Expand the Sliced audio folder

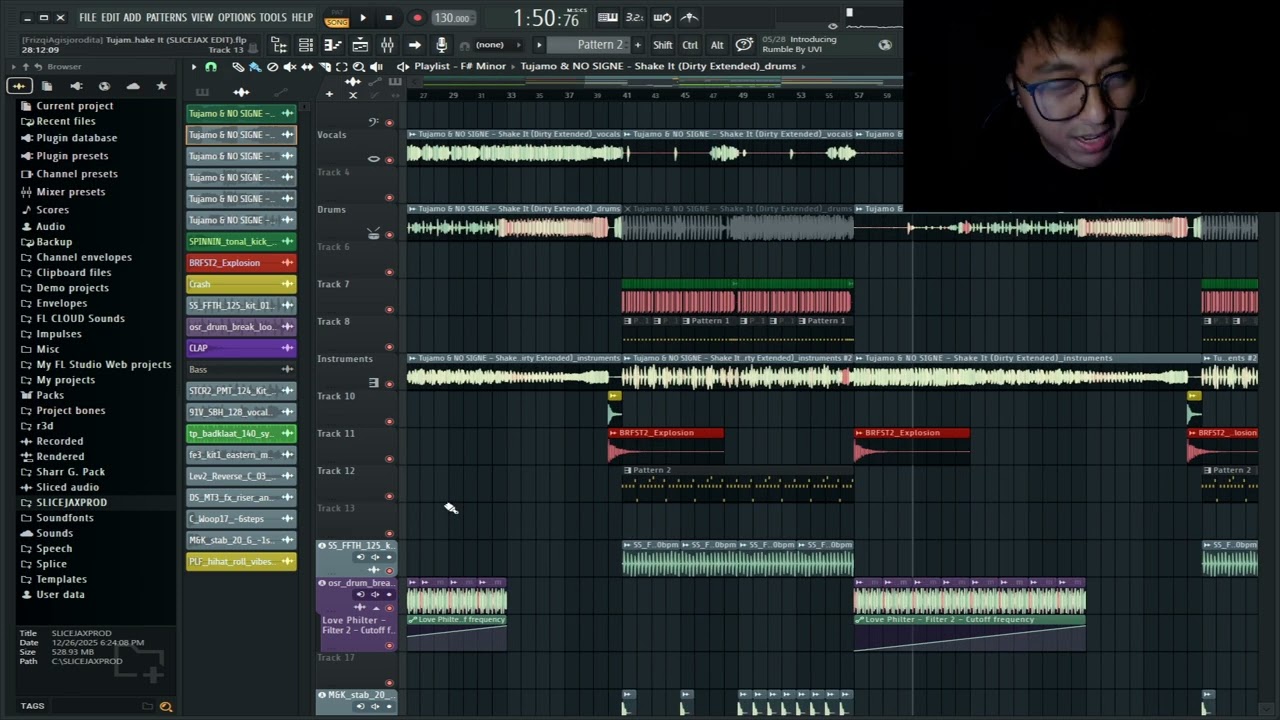pyautogui.click(x=68, y=487)
